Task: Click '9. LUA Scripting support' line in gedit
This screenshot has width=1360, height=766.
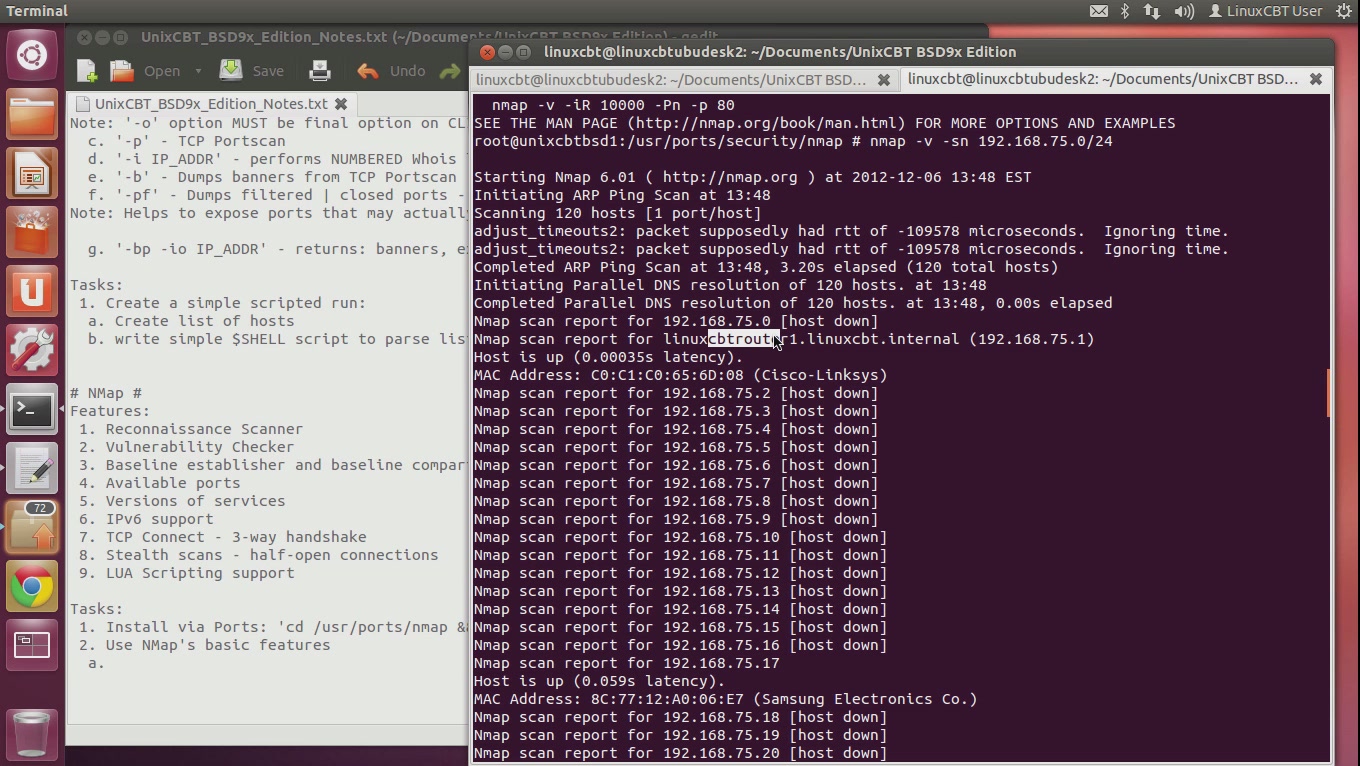Action: (x=186, y=573)
